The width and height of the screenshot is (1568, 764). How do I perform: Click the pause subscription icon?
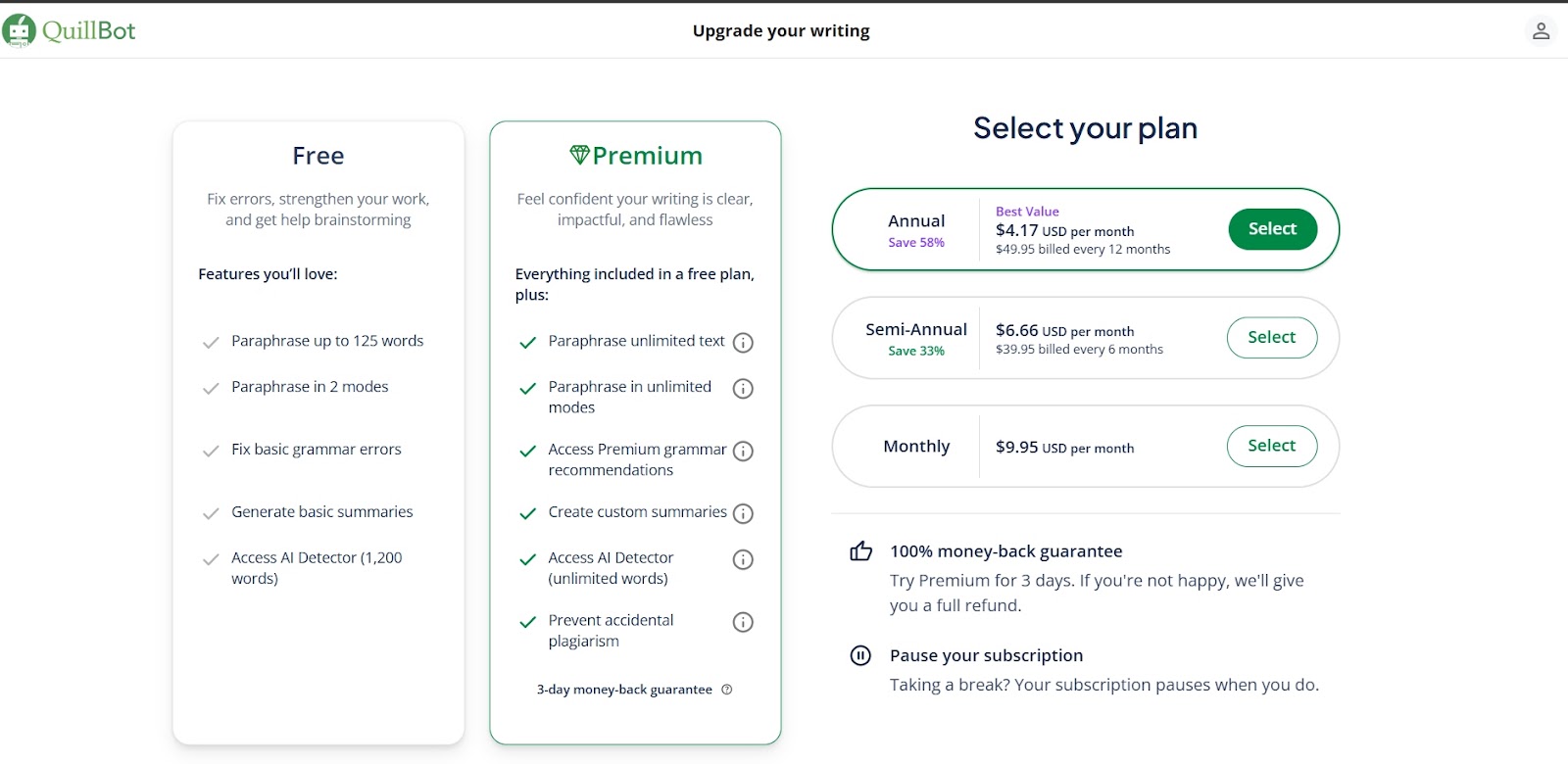(x=860, y=655)
